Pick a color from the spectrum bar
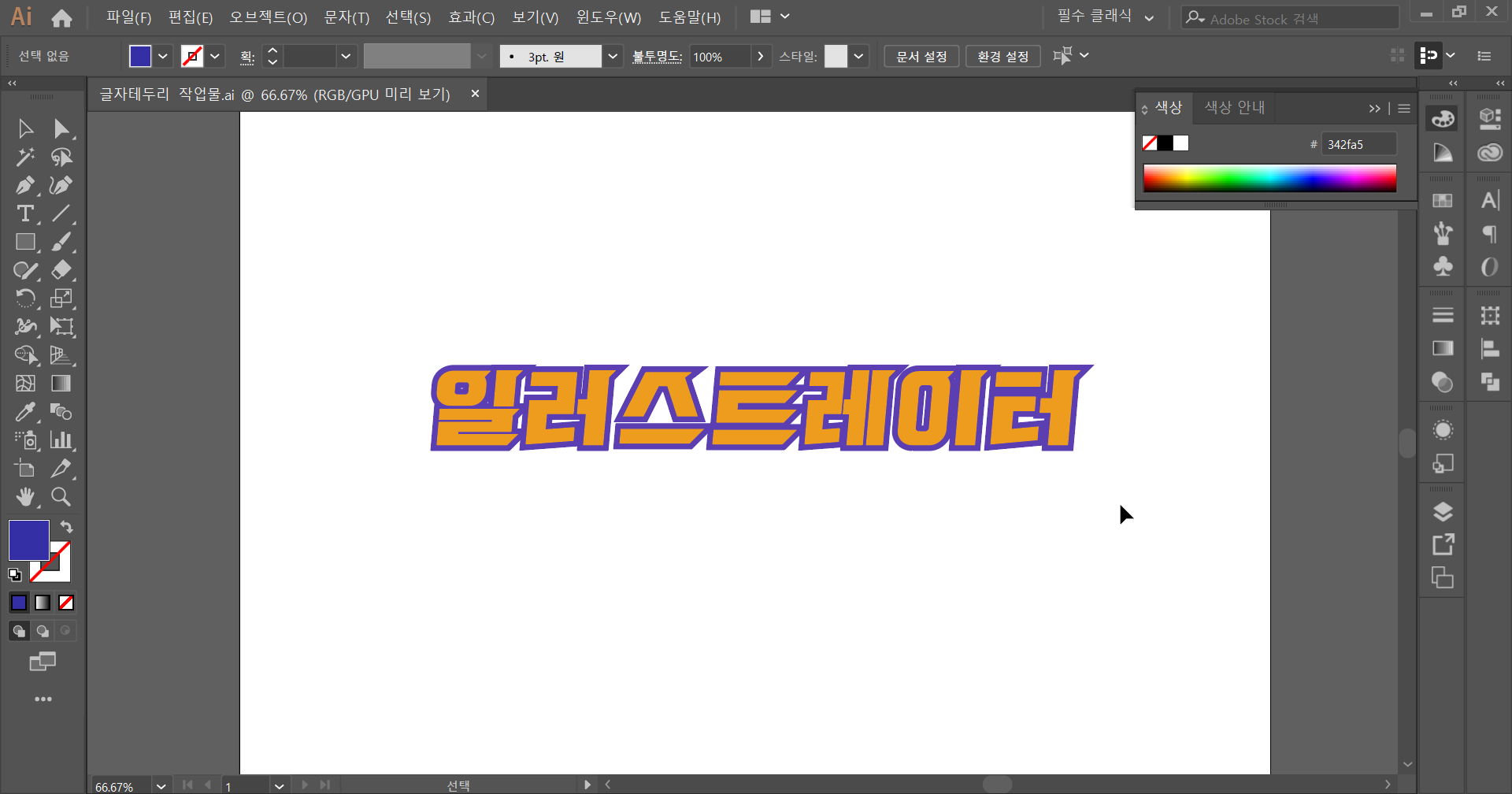Screen dimensions: 1512x794 click(1269, 178)
